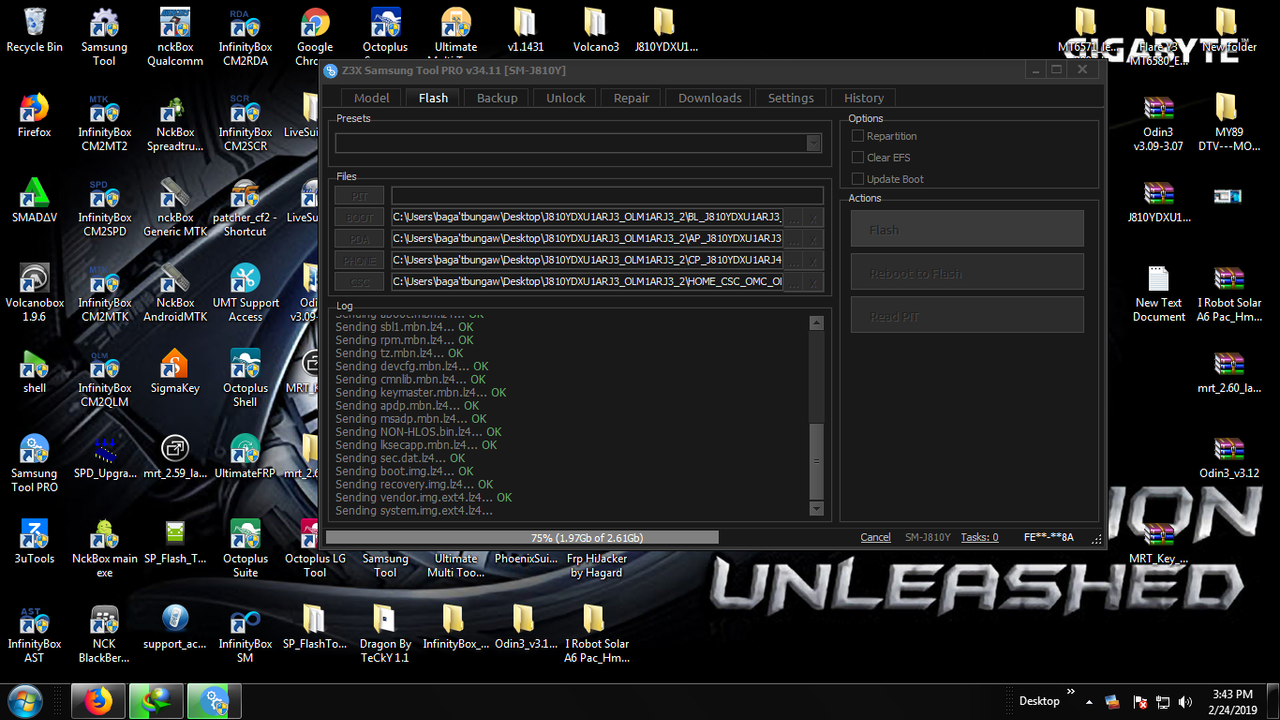
Task: View the History tab
Action: pos(864,98)
